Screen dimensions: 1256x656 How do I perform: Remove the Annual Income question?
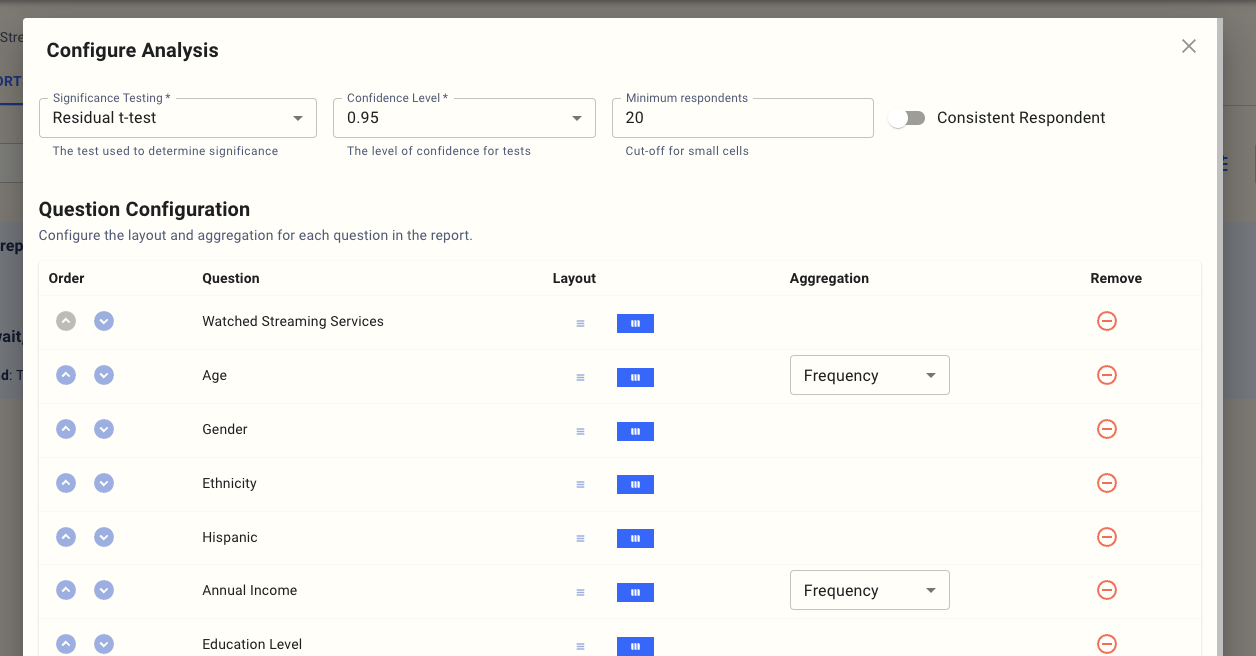[x=1106, y=590]
